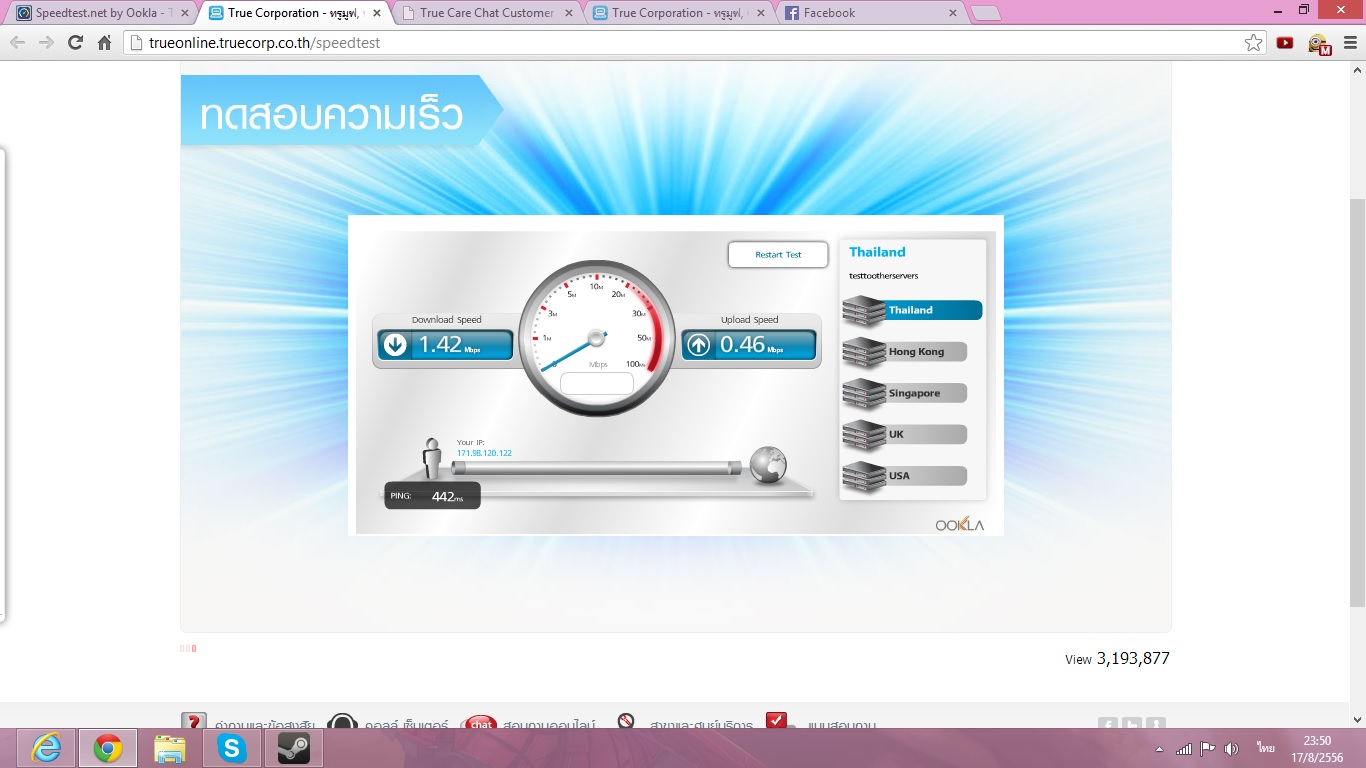Open Internet Explorer from the taskbar
1366x768 pixels.
(46, 748)
